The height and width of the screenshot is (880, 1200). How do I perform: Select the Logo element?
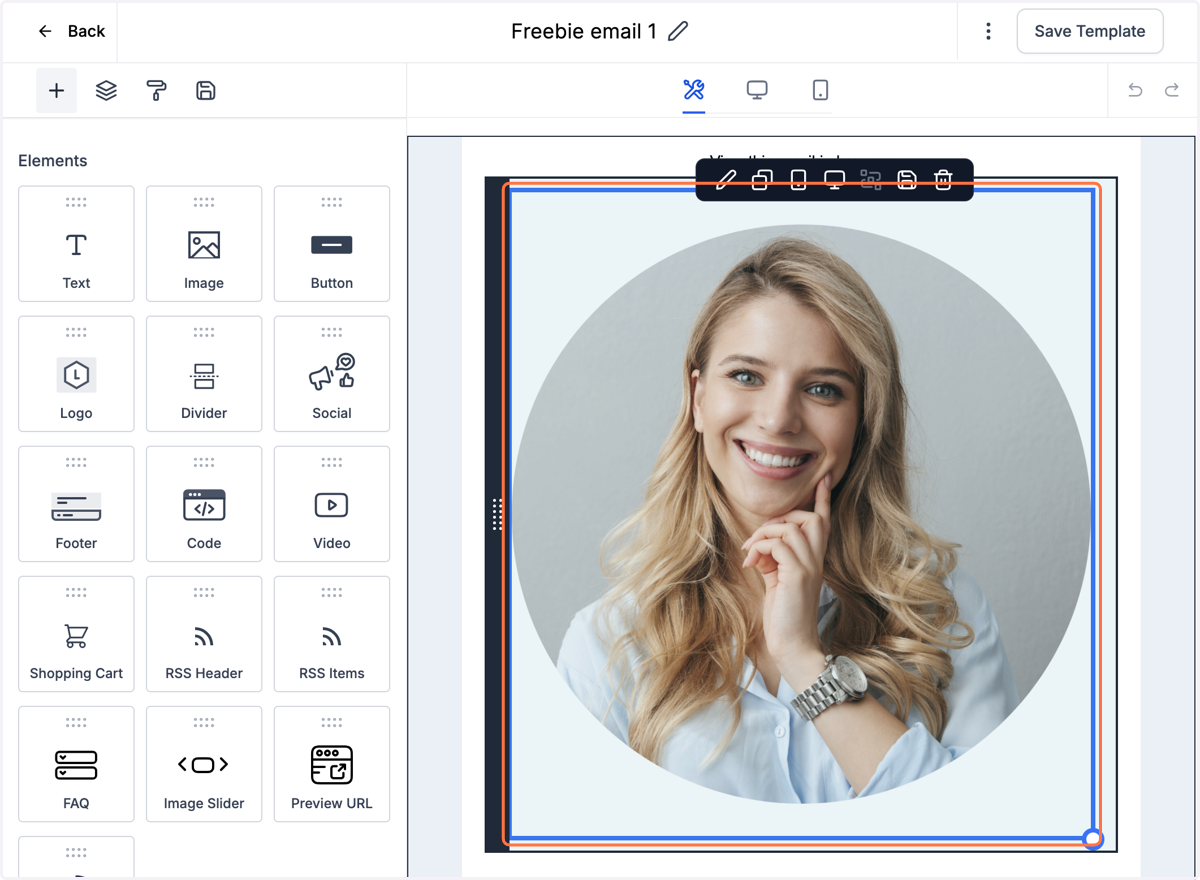tap(76, 374)
